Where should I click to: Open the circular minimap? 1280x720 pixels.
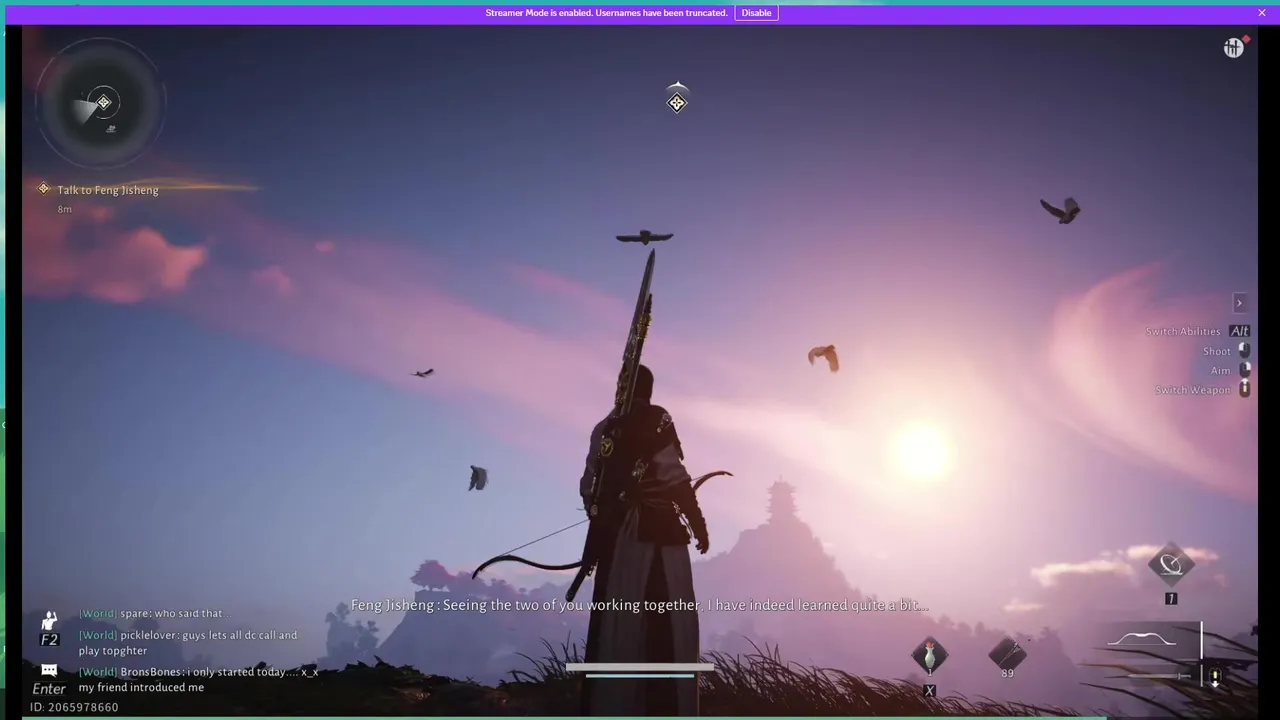click(x=100, y=101)
